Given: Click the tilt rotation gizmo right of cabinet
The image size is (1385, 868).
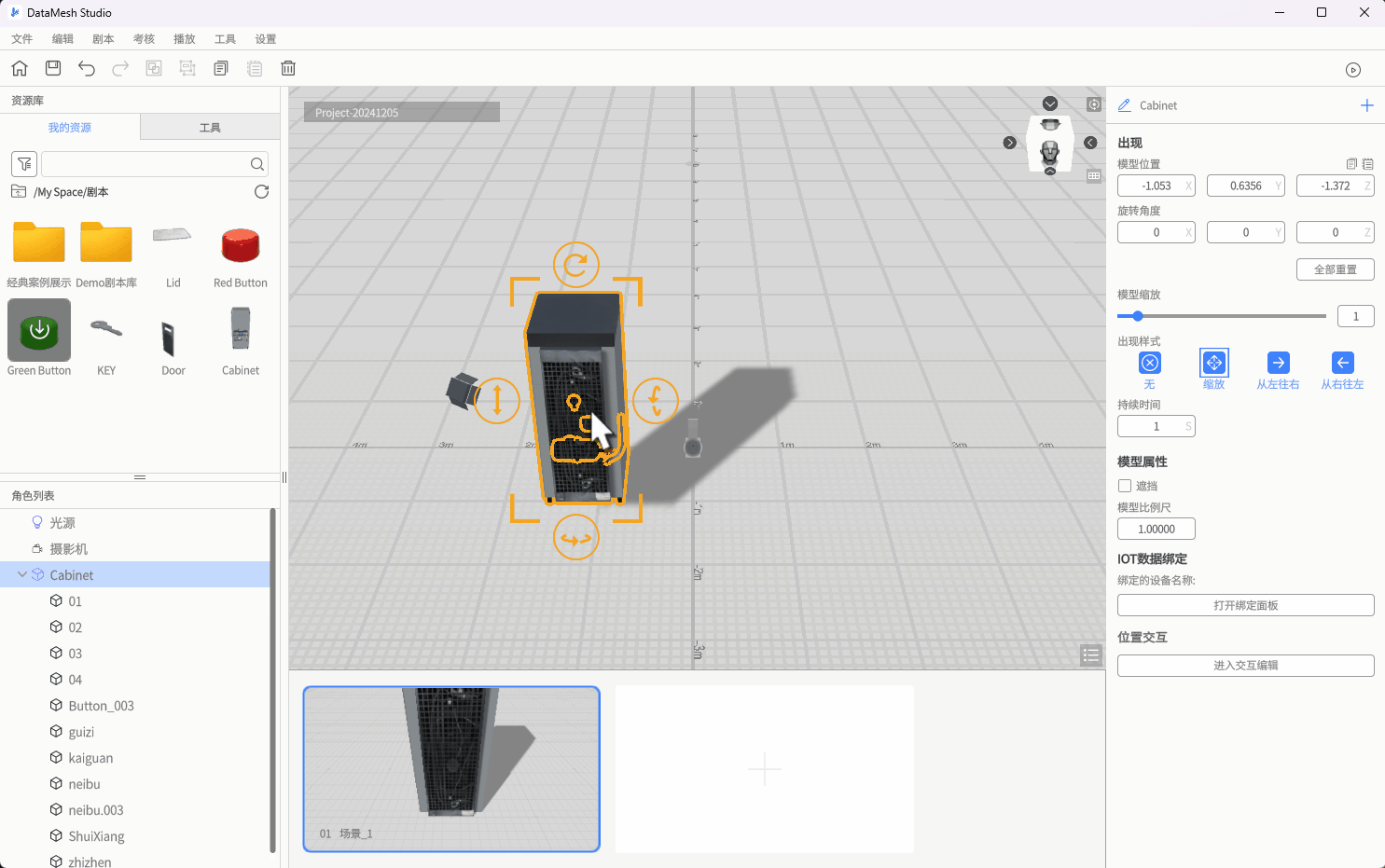Looking at the screenshot, I should tap(656, 400).
